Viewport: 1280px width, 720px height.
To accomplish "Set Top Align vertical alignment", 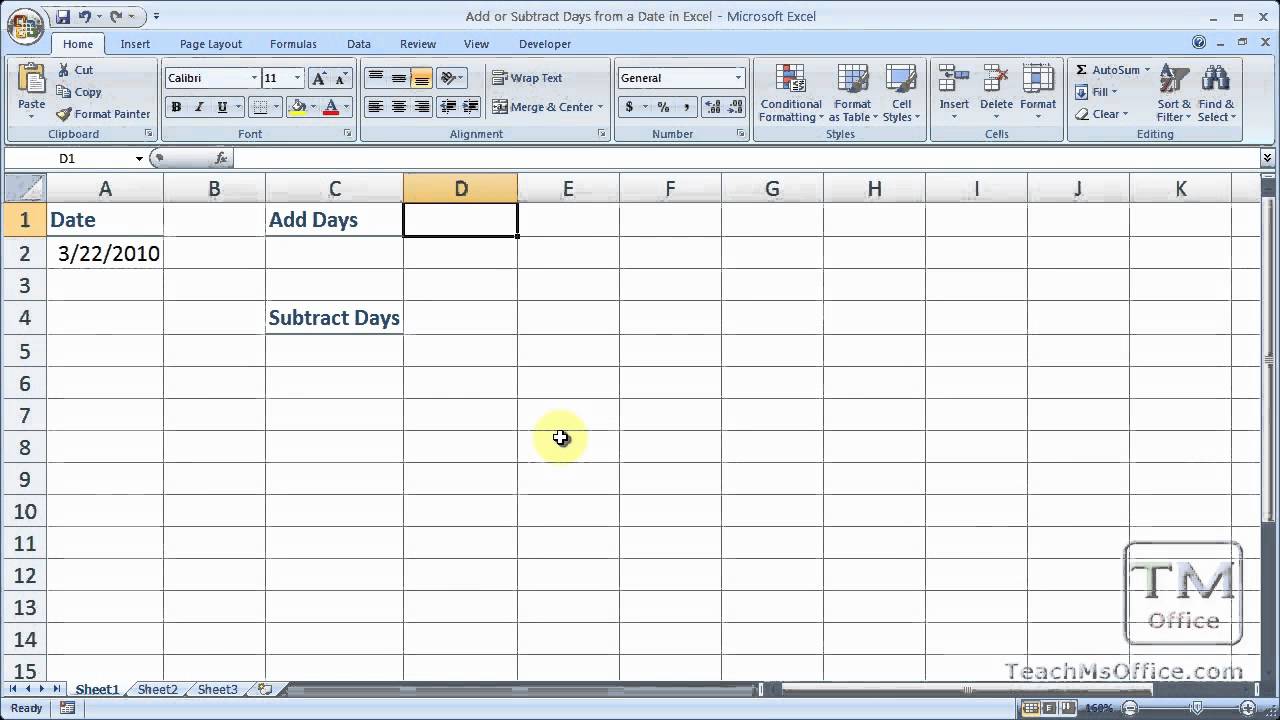I will [x=375, y=78].
